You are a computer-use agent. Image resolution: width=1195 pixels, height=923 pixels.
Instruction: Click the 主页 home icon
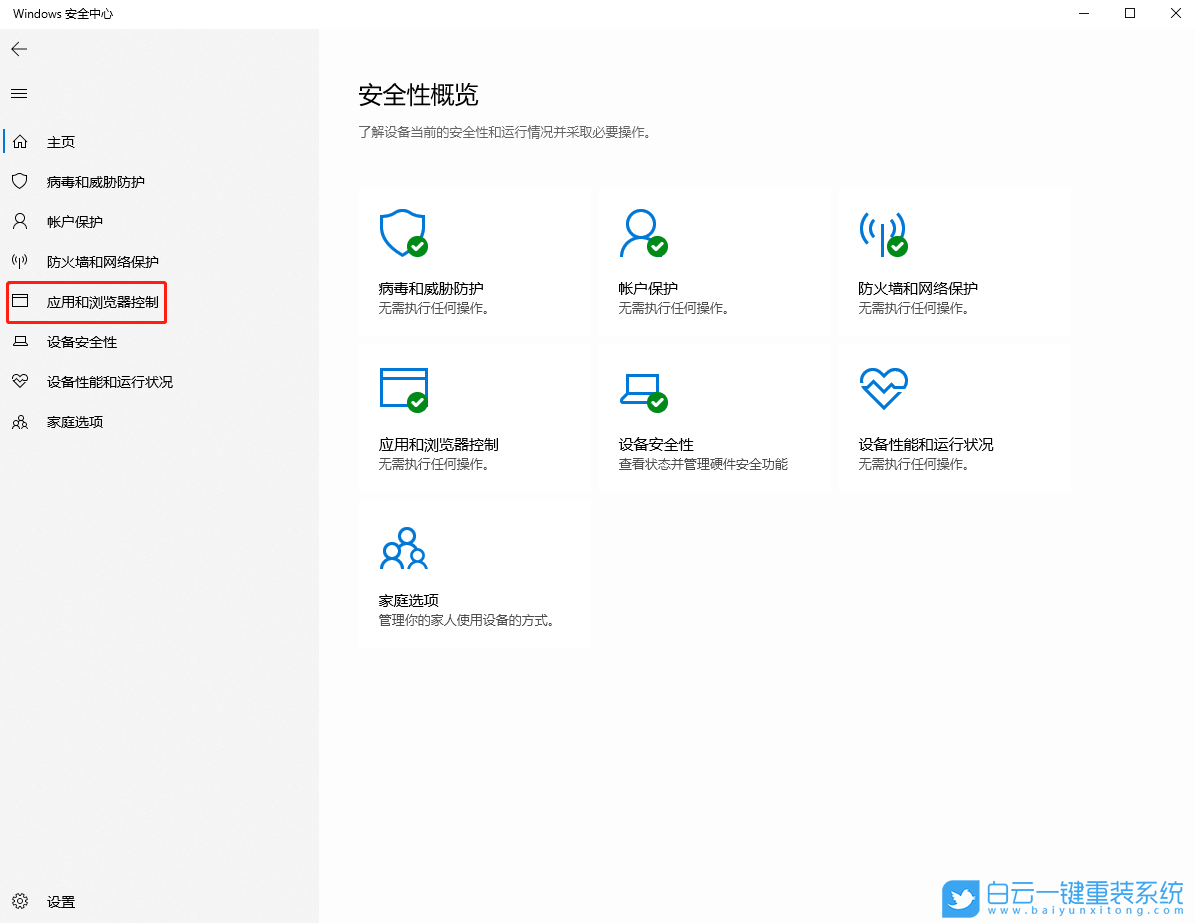click(18, 141)
